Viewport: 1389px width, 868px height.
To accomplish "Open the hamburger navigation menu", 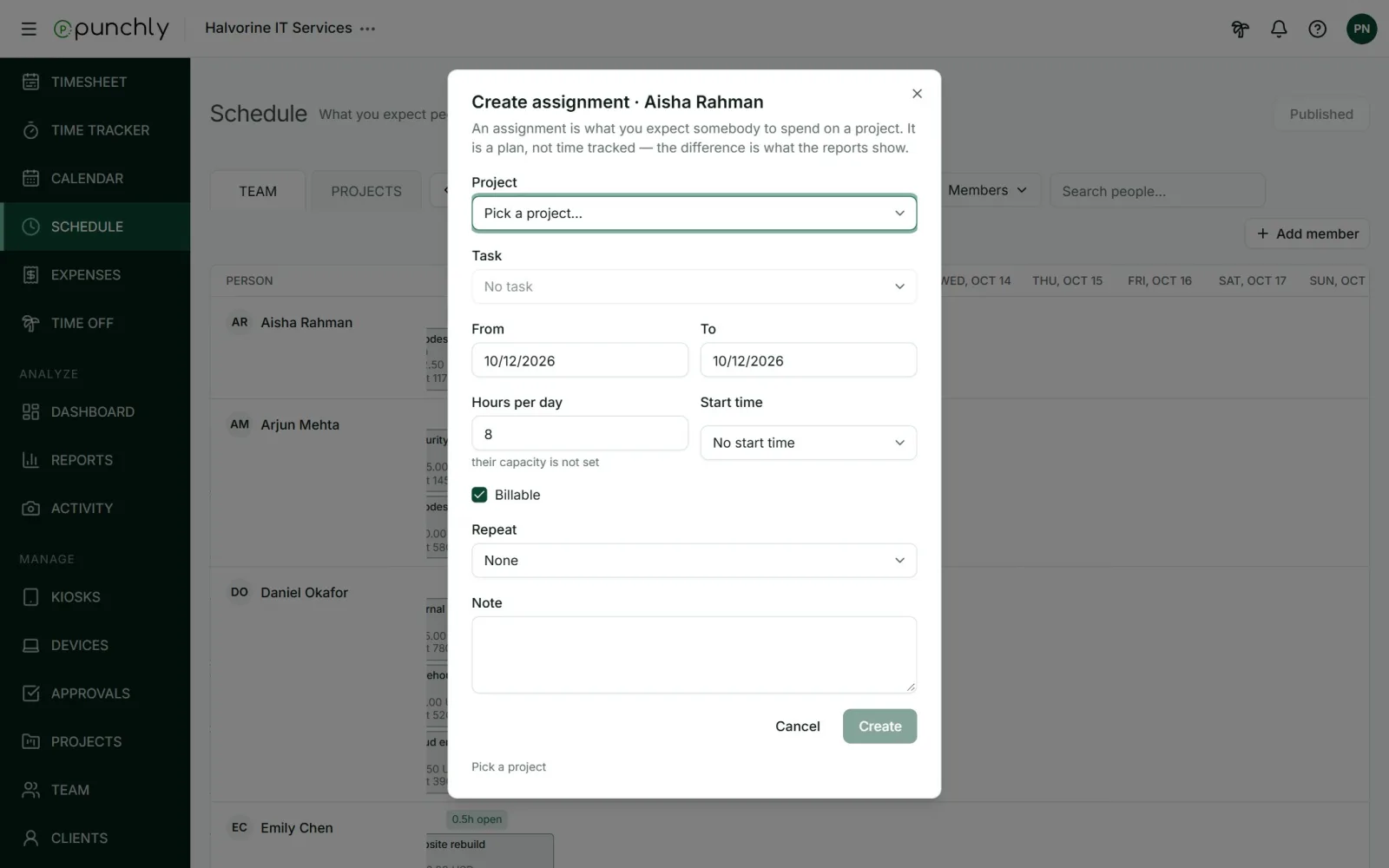I will [29, 29].
